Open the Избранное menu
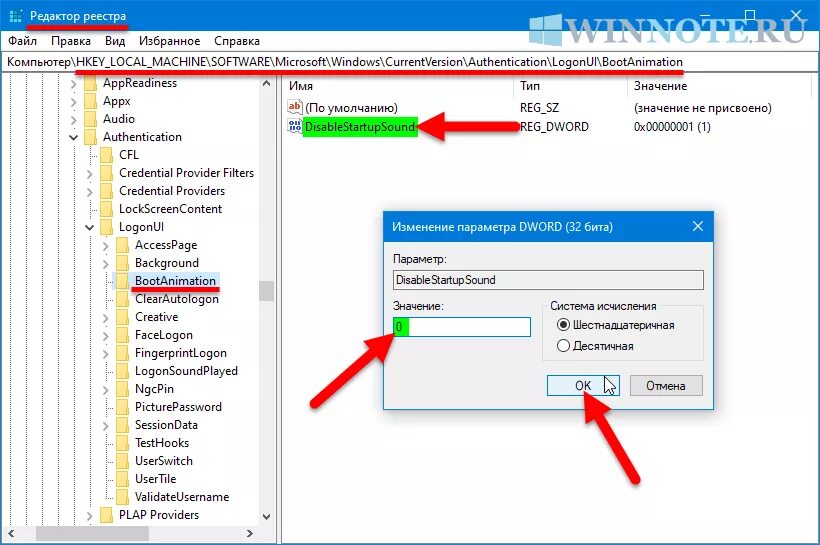Viewport: 820px width, 545px height. [x=169, y=41]
